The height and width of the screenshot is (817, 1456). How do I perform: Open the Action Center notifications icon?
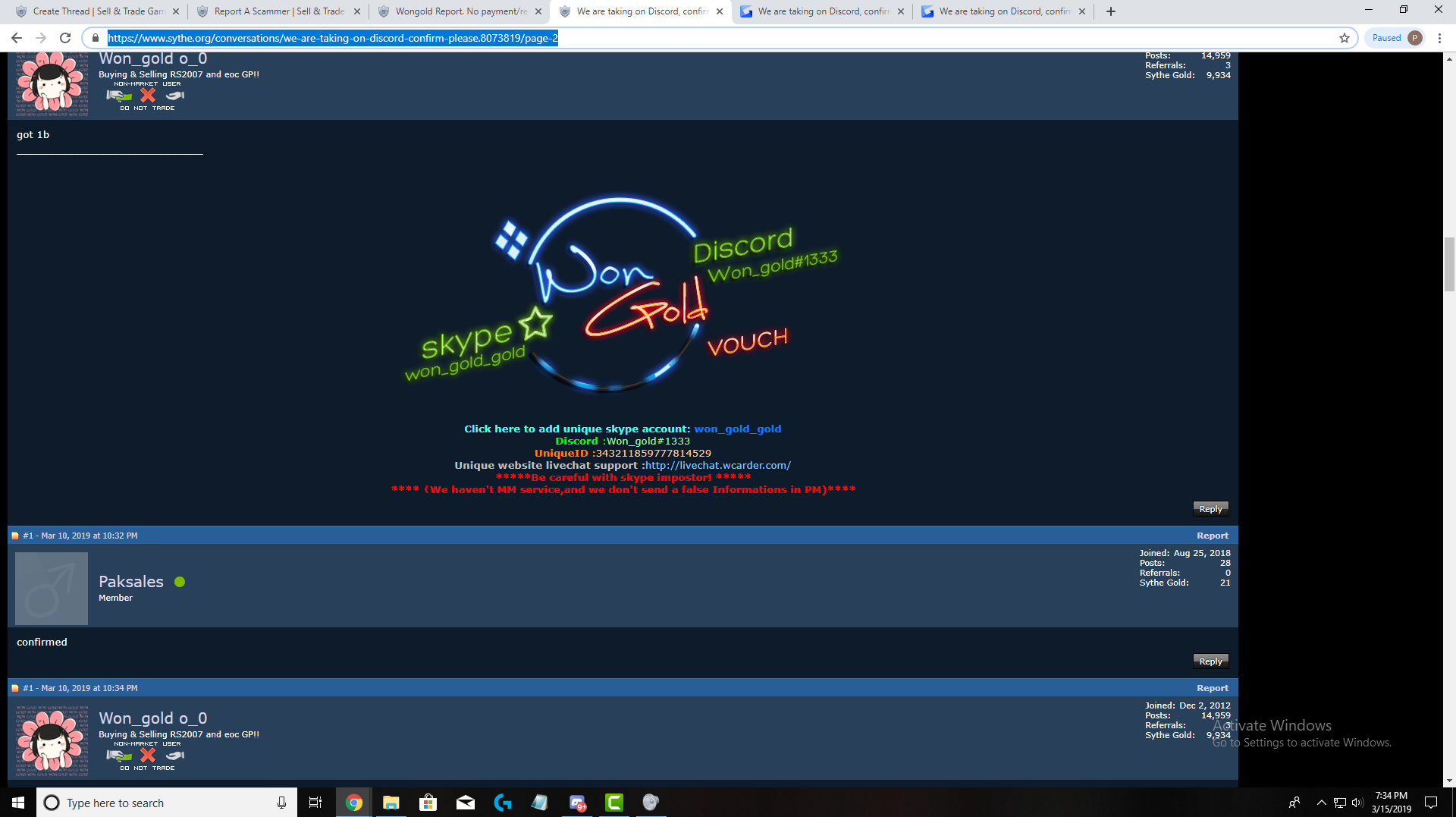pyautogui.click(x=1431, y=803)
